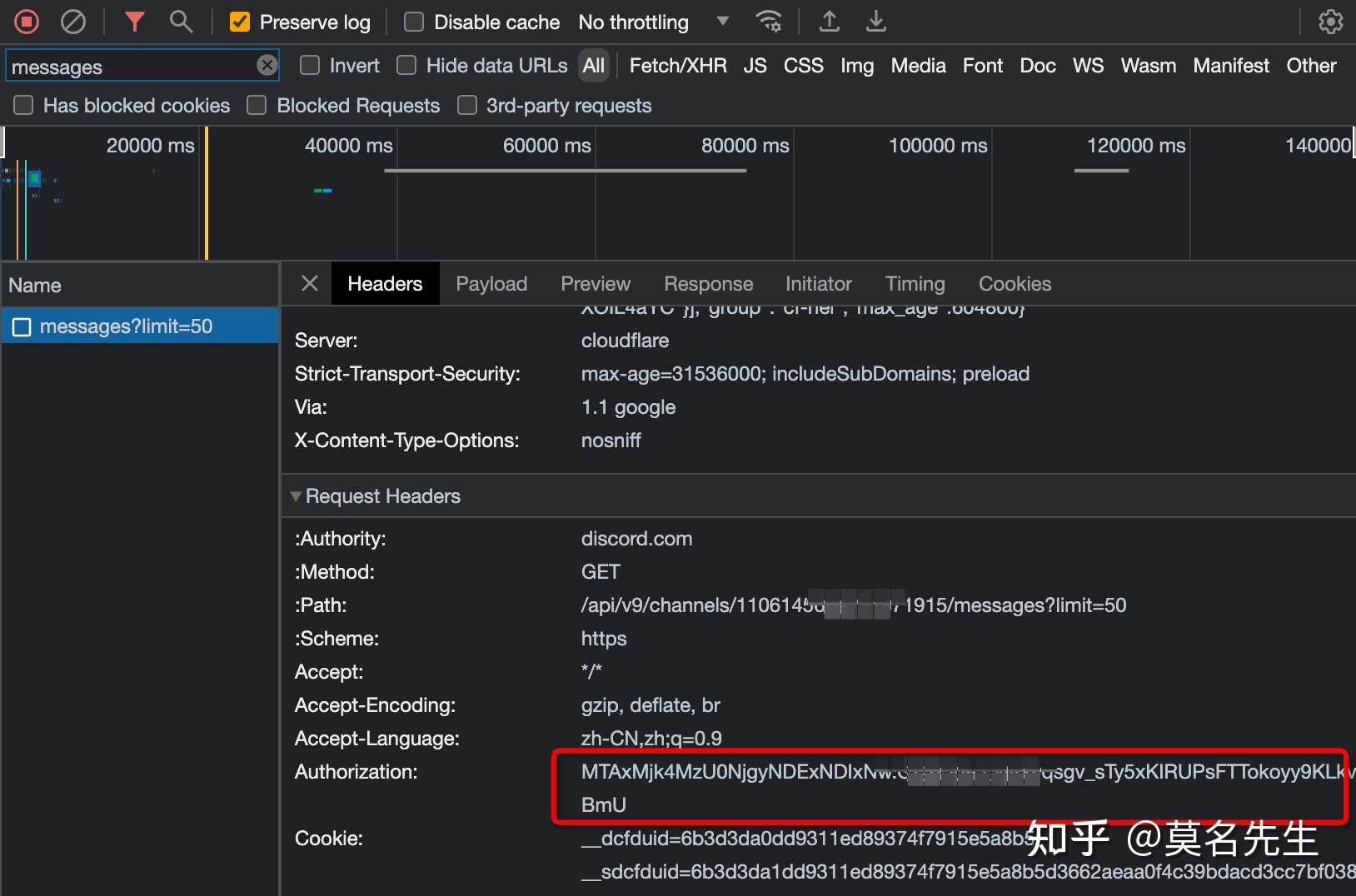Open network conditions wifi icon

click(x=768, y=22)
